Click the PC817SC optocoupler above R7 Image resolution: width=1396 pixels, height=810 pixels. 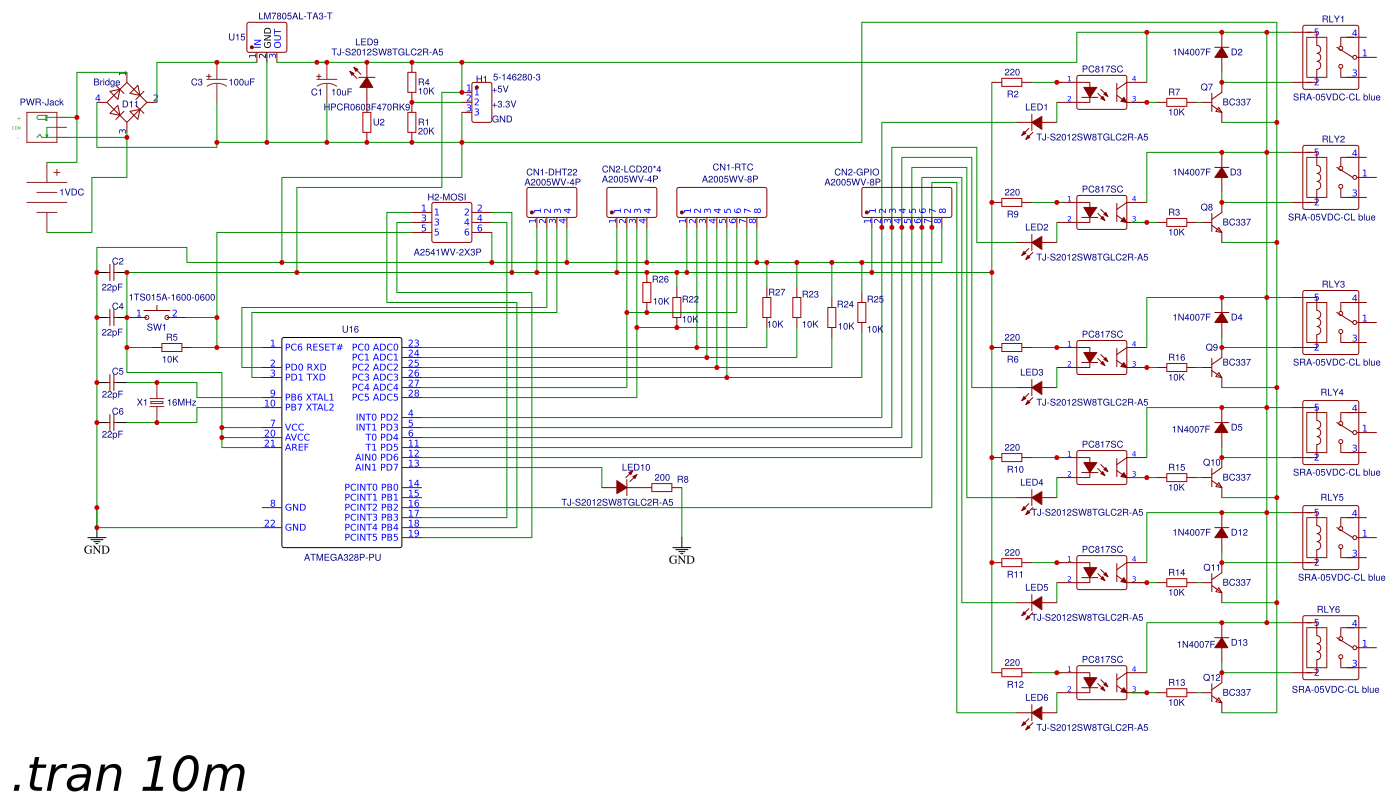point(1100,90)
